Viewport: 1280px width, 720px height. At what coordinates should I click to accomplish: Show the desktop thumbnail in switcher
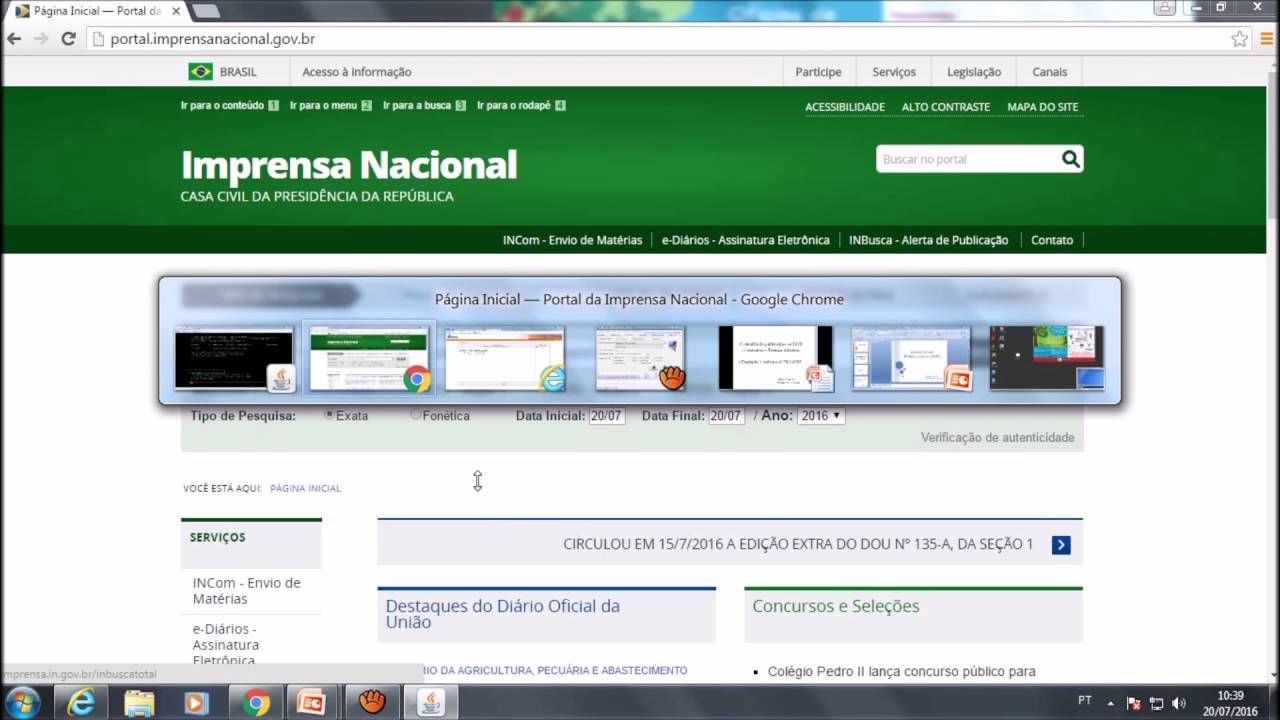coord(1047,358)
